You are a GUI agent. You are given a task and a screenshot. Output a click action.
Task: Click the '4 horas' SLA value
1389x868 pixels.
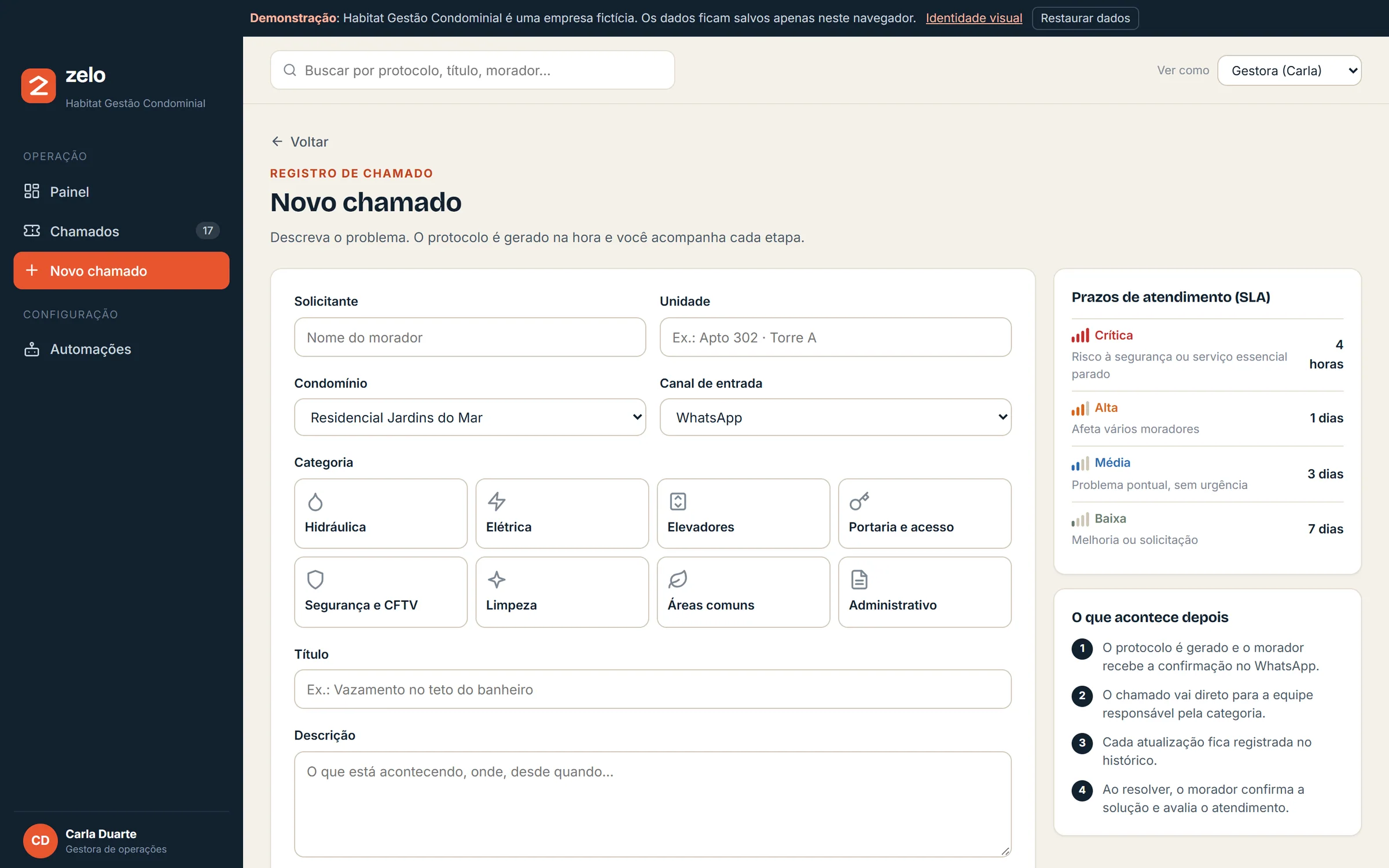[x=1326, y=354]
